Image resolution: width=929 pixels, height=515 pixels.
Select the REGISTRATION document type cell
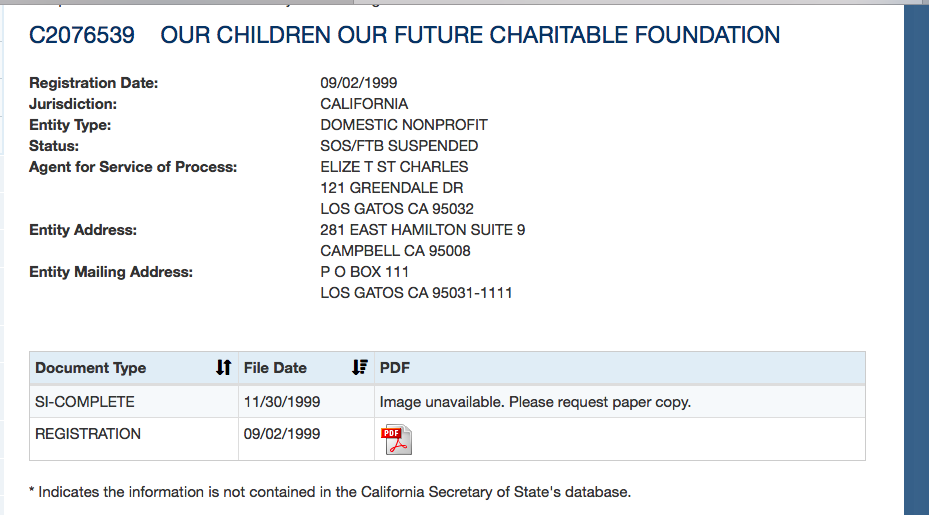click(88, 434)
